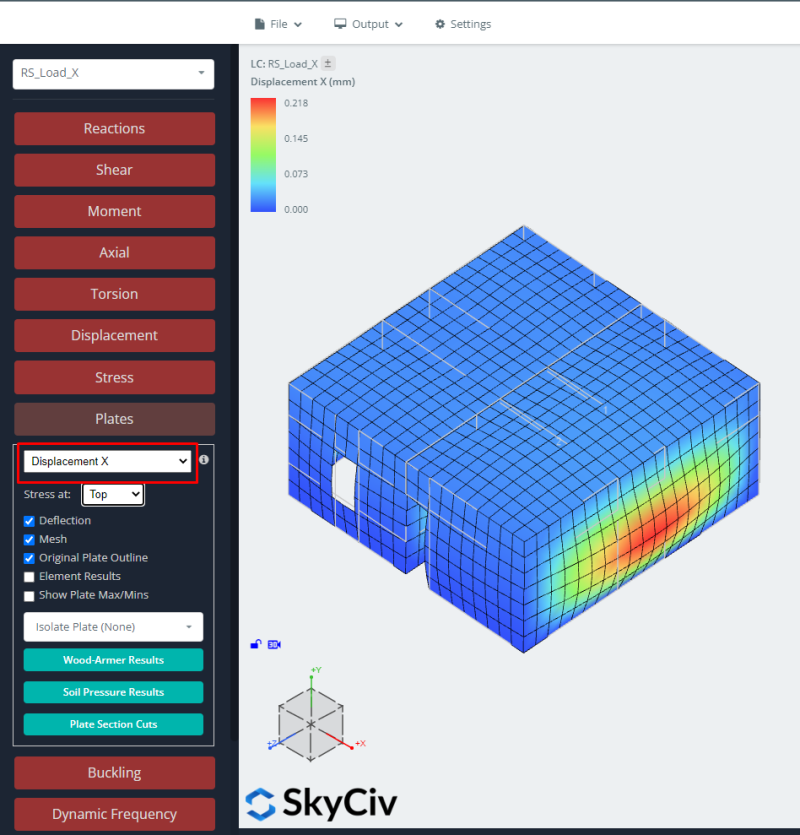Click the Wood-Armer Results button

click(x=113, y=660)
